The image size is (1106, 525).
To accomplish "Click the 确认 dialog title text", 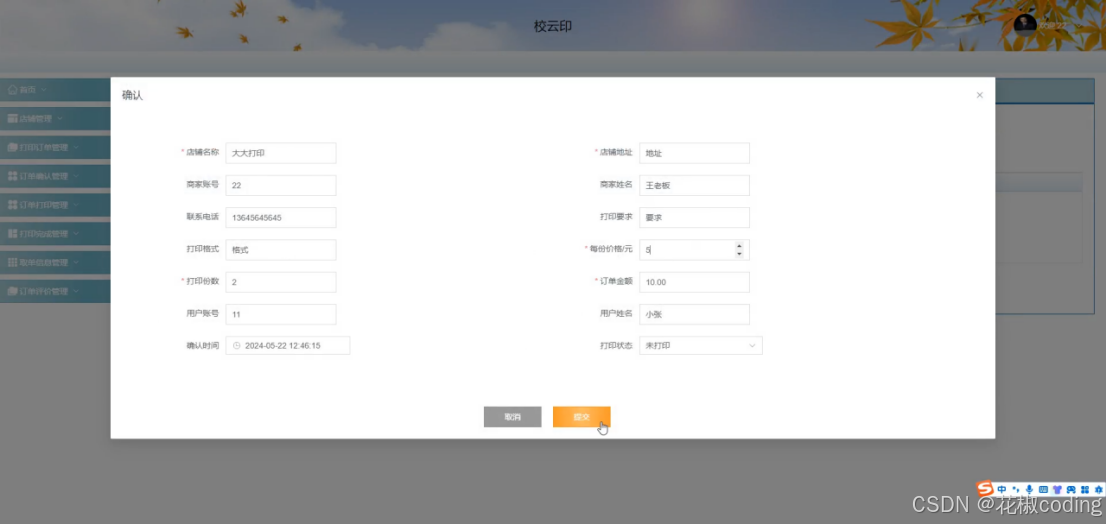I will 133,95.
